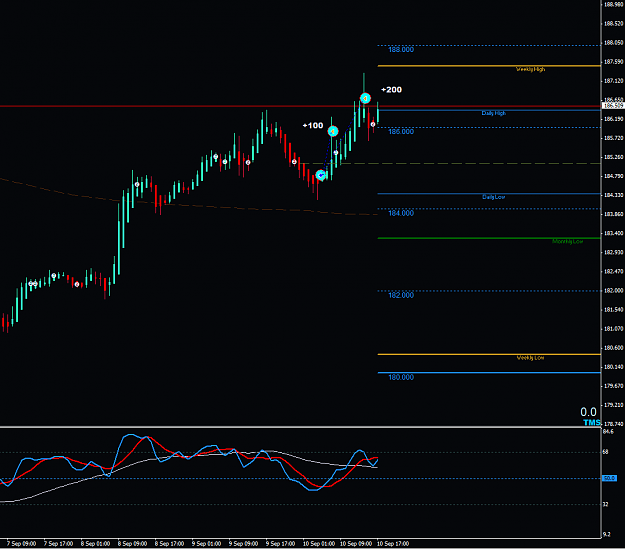Click the 8 Sep 09:00 time label
The height and width of the screenshot is (549, 625).
(132, 544)
